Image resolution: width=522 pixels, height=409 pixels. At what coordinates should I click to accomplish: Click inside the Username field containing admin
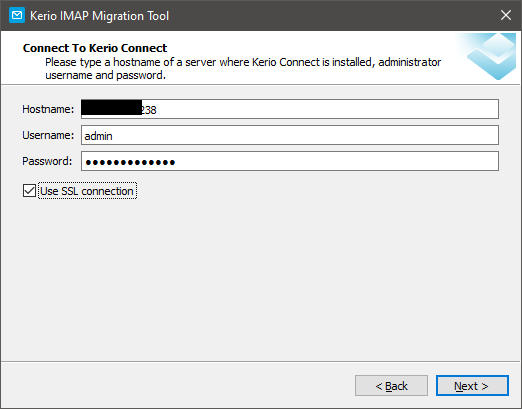[x=290, y=135]
